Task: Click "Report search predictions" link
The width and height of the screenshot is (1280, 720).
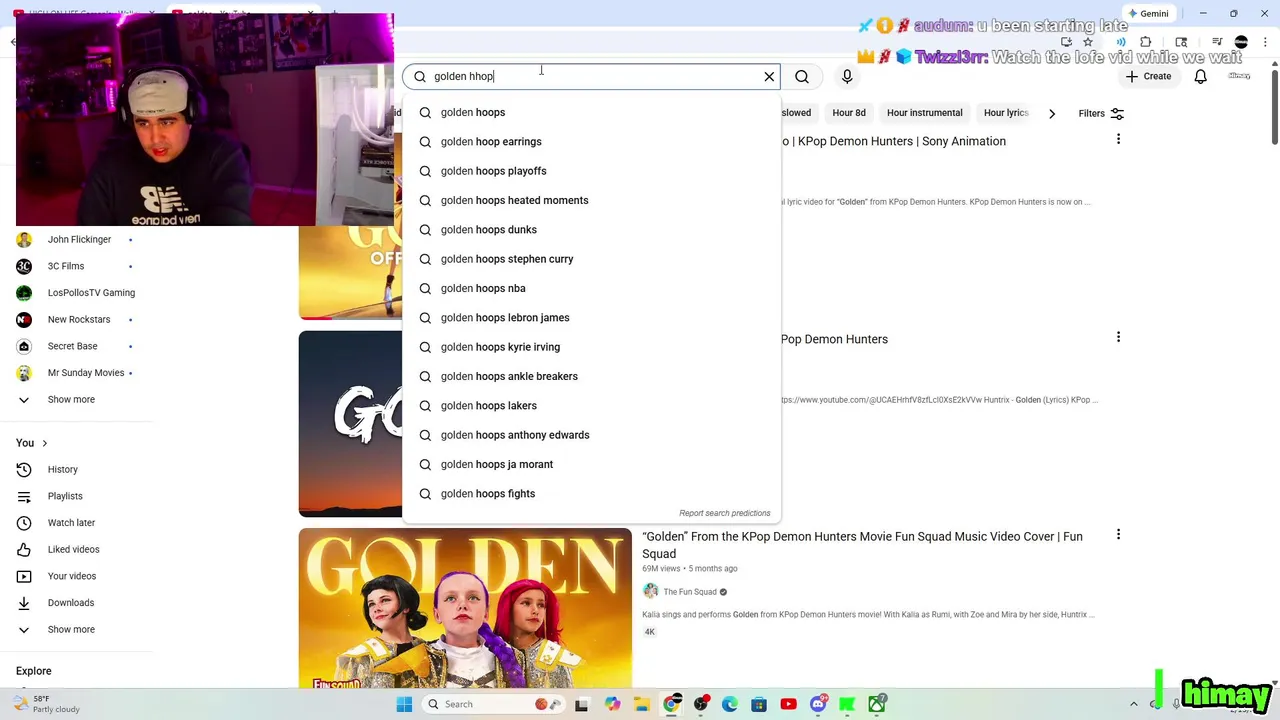Action: [x=725, y=513]
